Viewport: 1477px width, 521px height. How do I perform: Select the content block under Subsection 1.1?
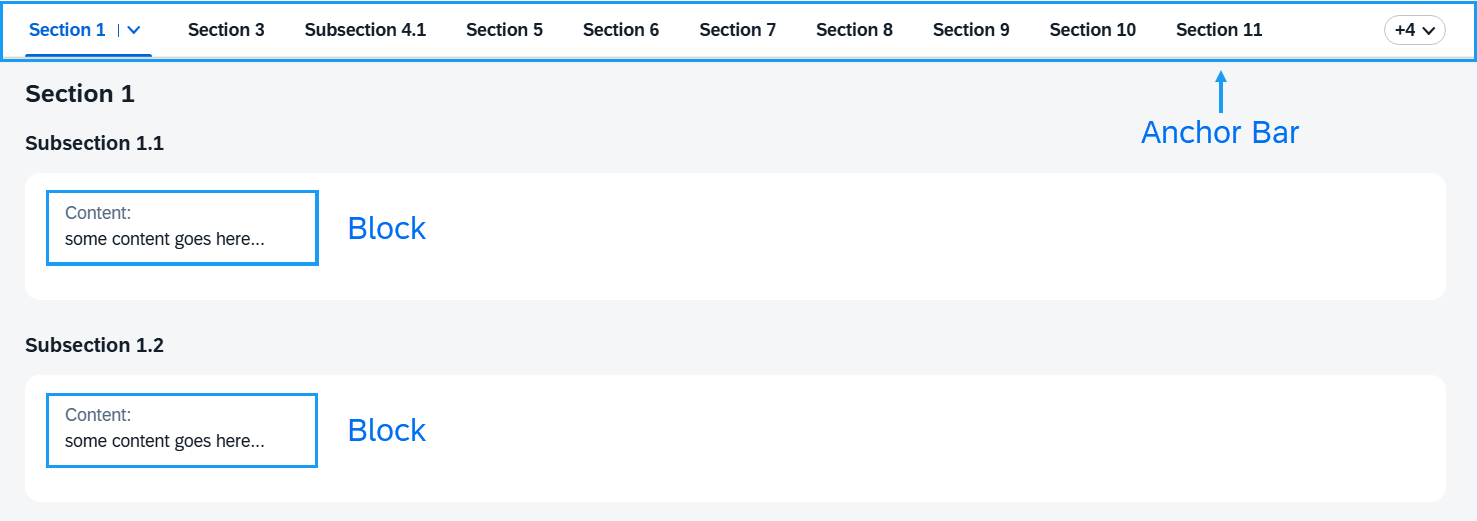[182, 228]
